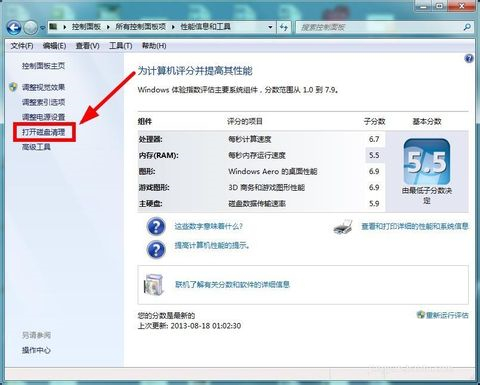480x385 pixels.
Task: Open 调整电源设置 link
Action: 43,117
